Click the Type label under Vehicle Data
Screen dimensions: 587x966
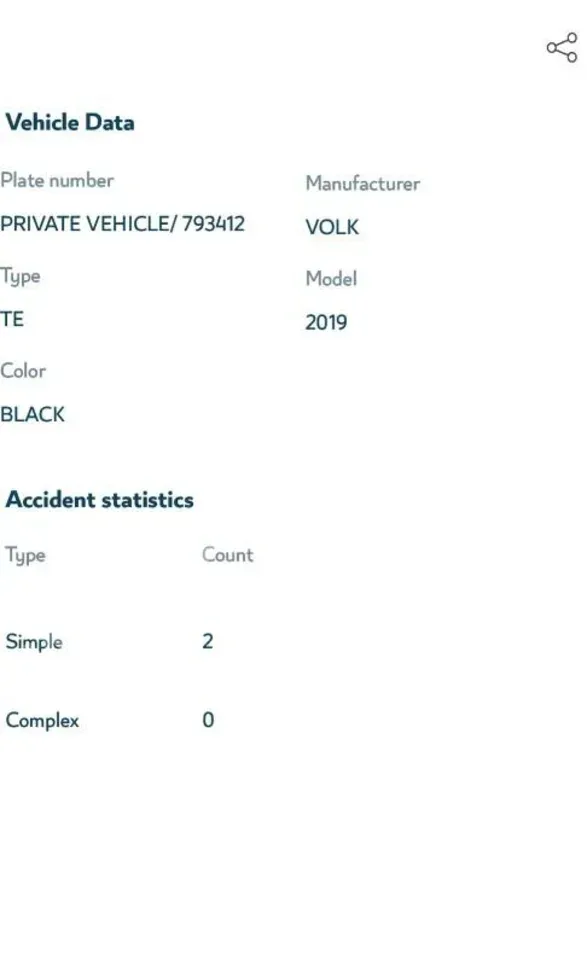21,277
